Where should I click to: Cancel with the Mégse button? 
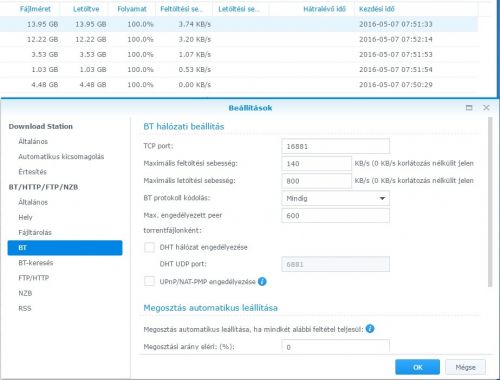pos(465,367)
